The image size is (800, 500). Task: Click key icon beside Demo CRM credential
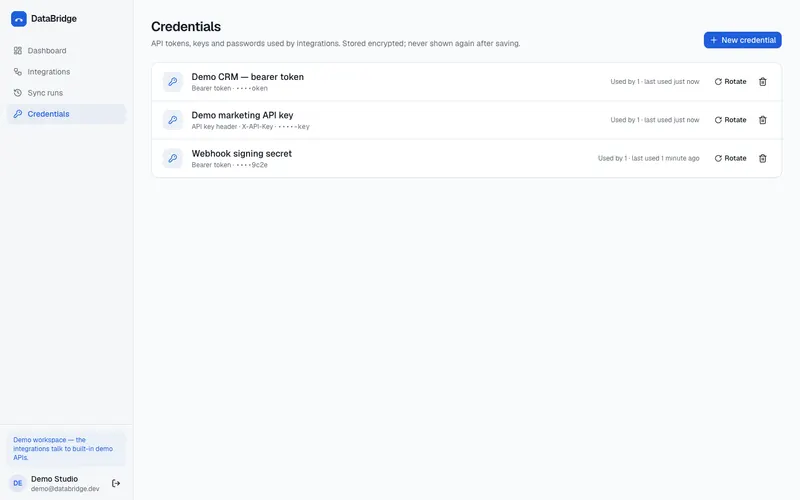[173, 82]
